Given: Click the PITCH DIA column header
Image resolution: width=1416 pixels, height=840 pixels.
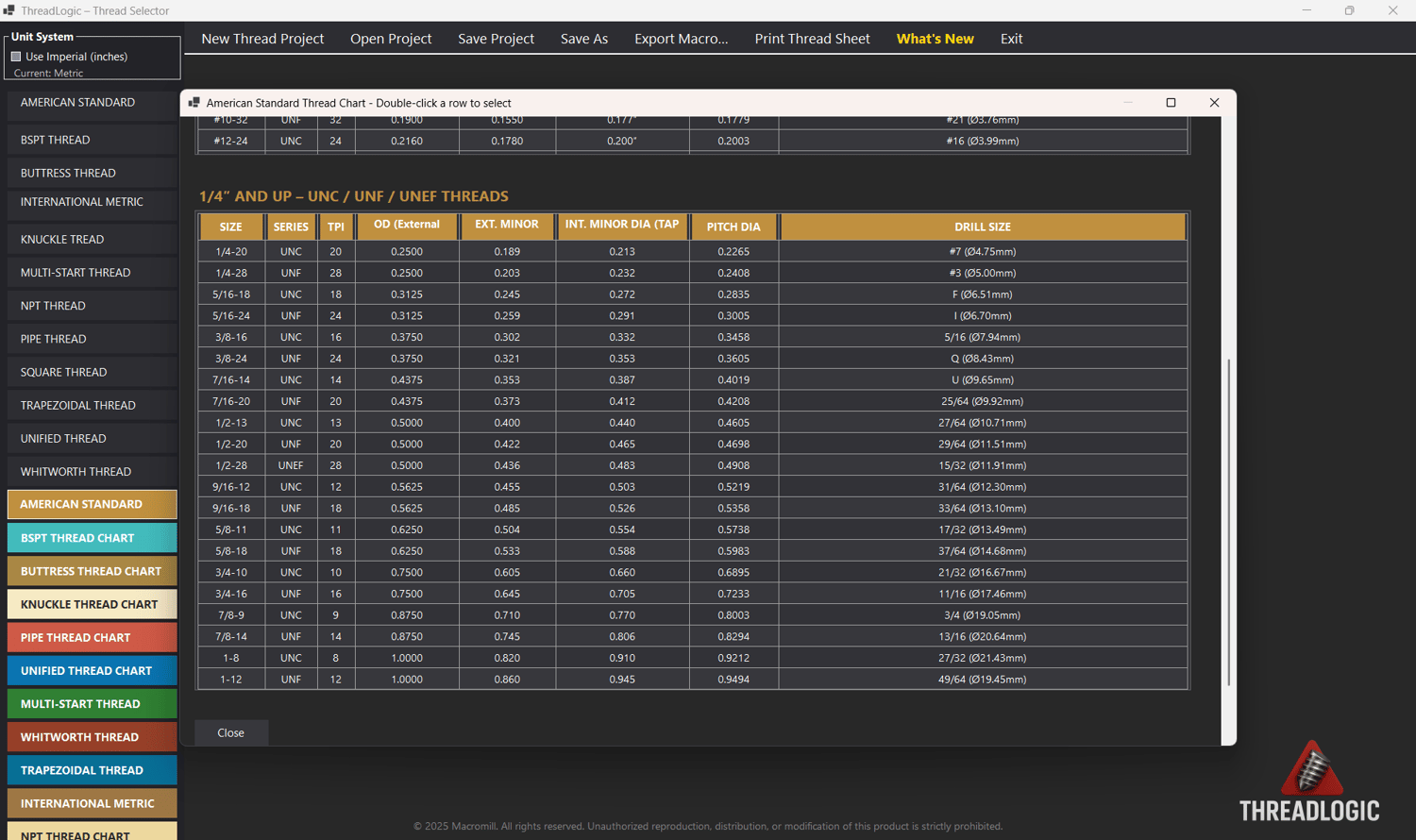Looking at the screenshot, I should pyautogui.click(x=733, y=227).
